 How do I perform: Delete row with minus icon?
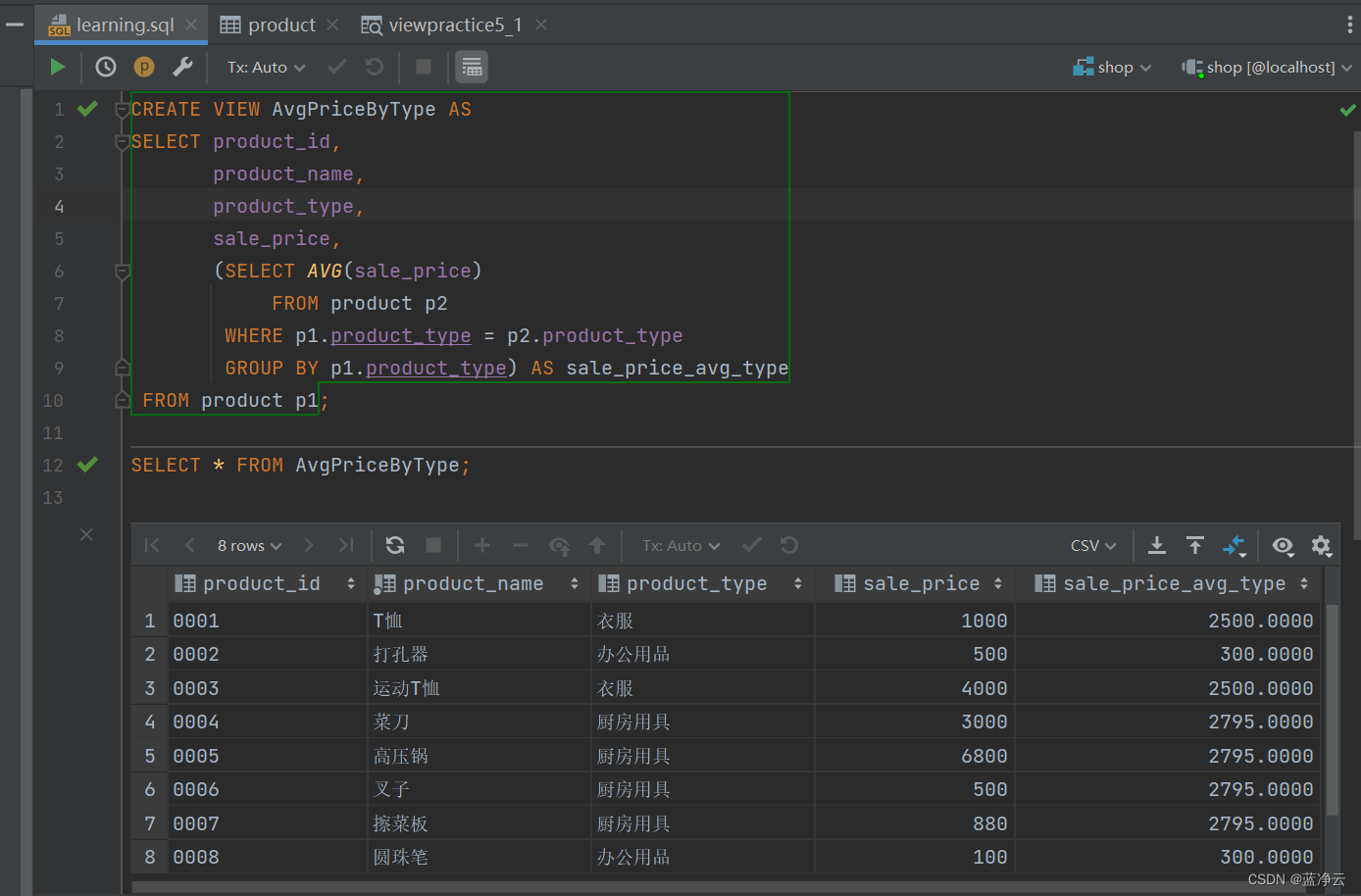521,545
